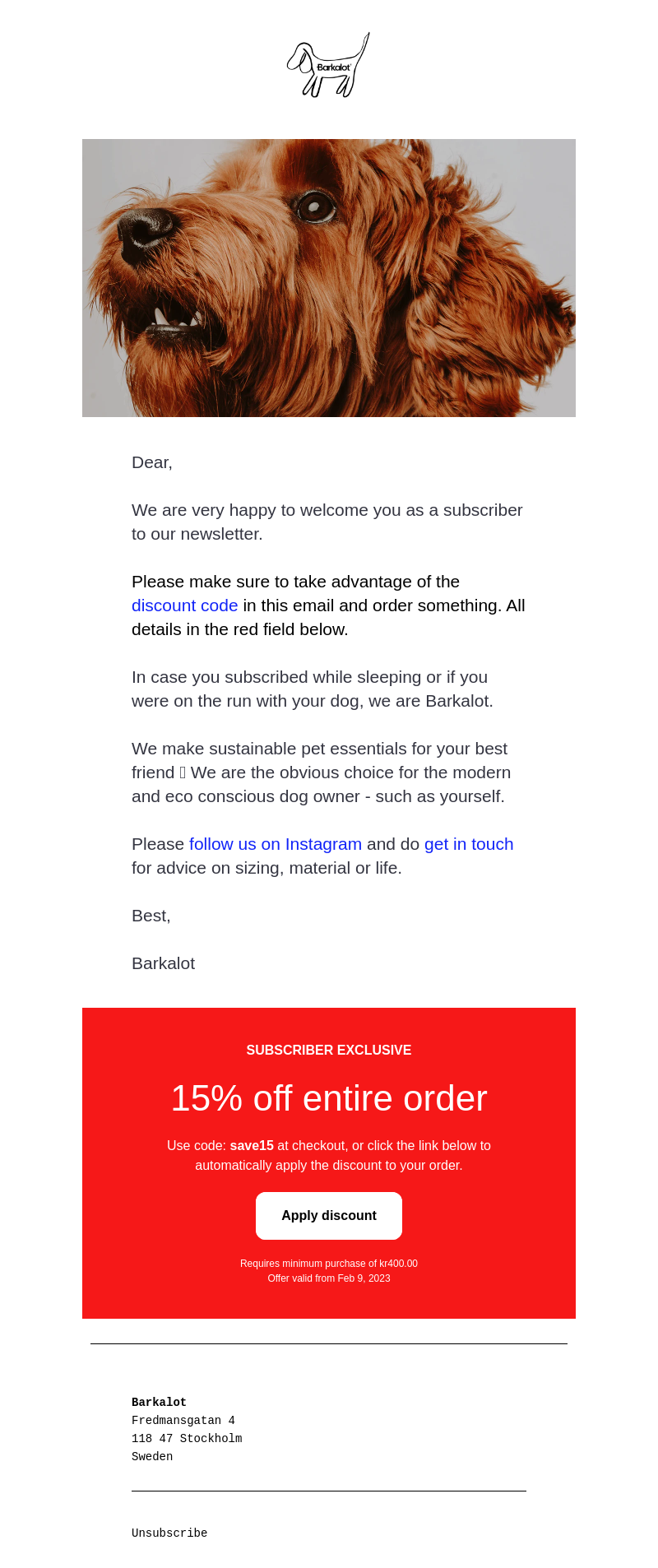Click the "118 47 Stockholm" postal line
The width and height of the screenshot is (658, 1568).
click(x=187, y=1439)
